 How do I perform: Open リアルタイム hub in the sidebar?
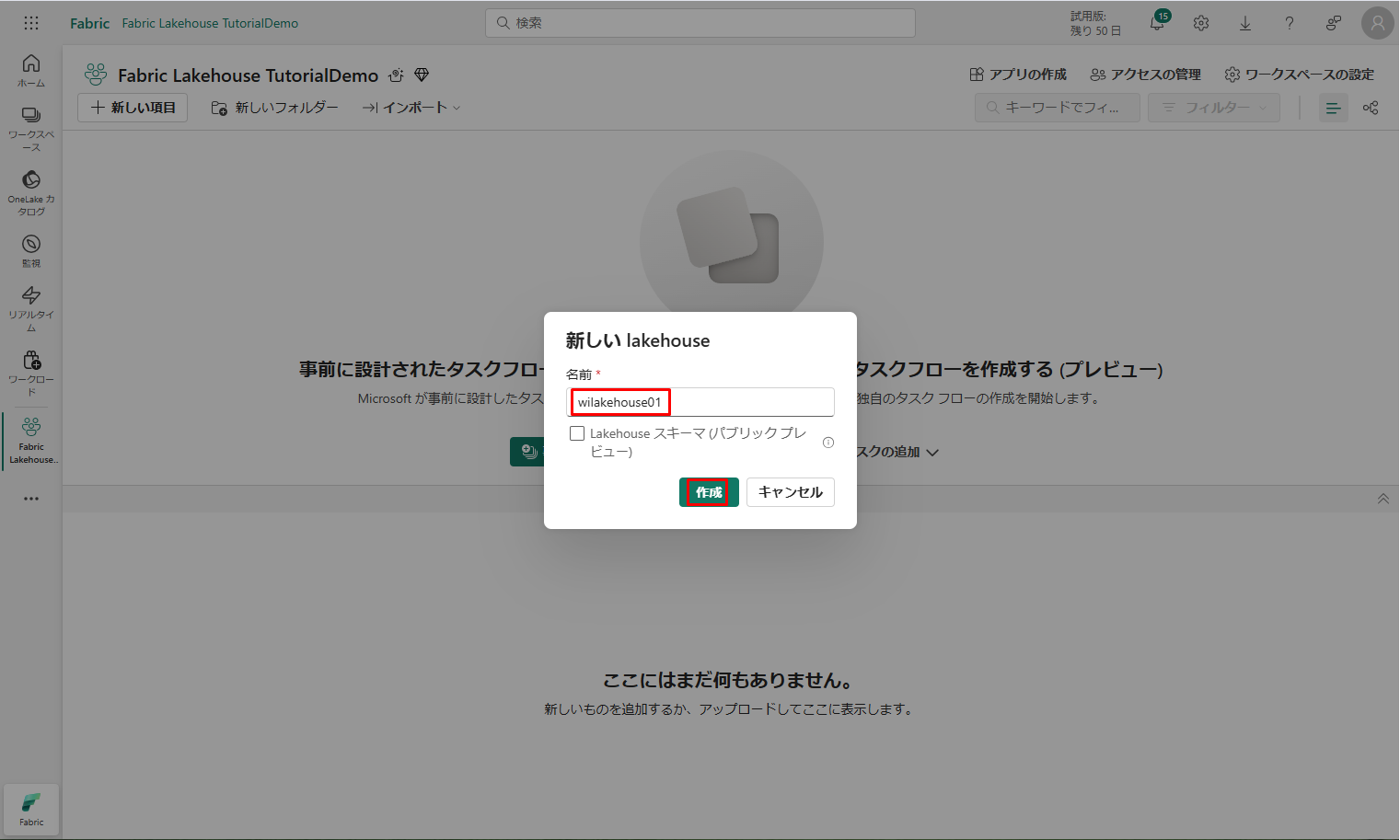31,308
